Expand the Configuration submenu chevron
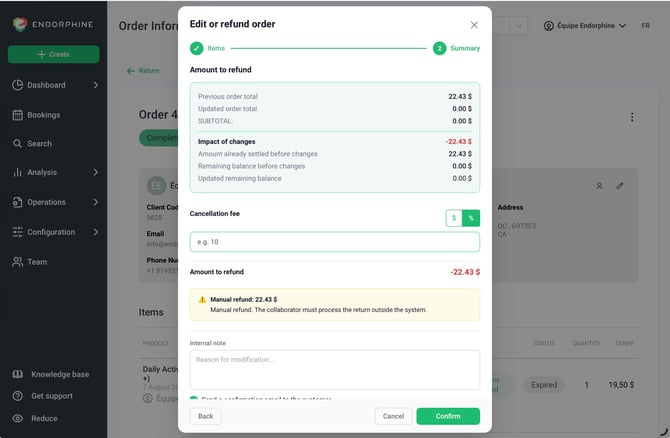 tap(95, 232)
